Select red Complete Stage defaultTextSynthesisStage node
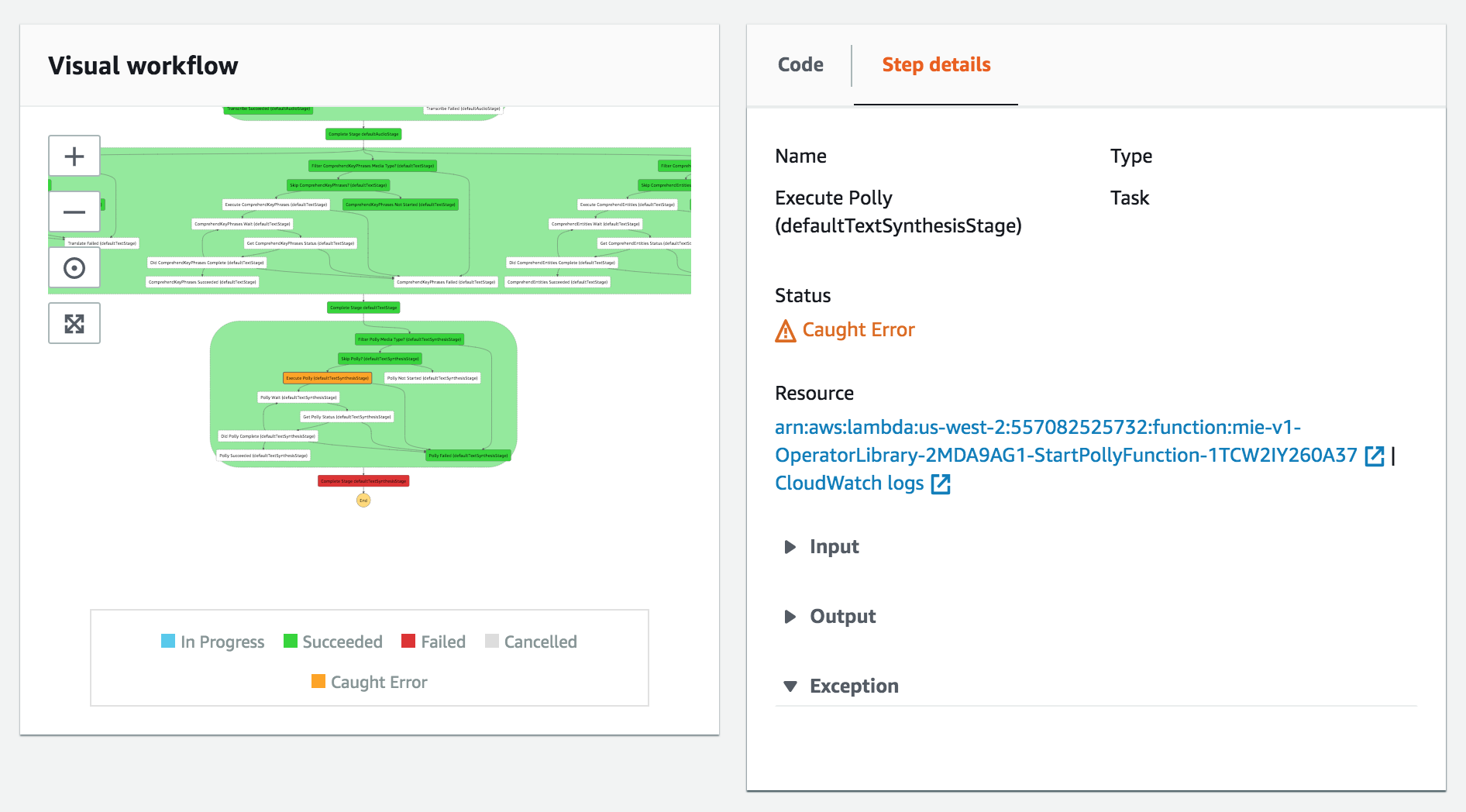The image size is (1466, 812). click(363, 481)
